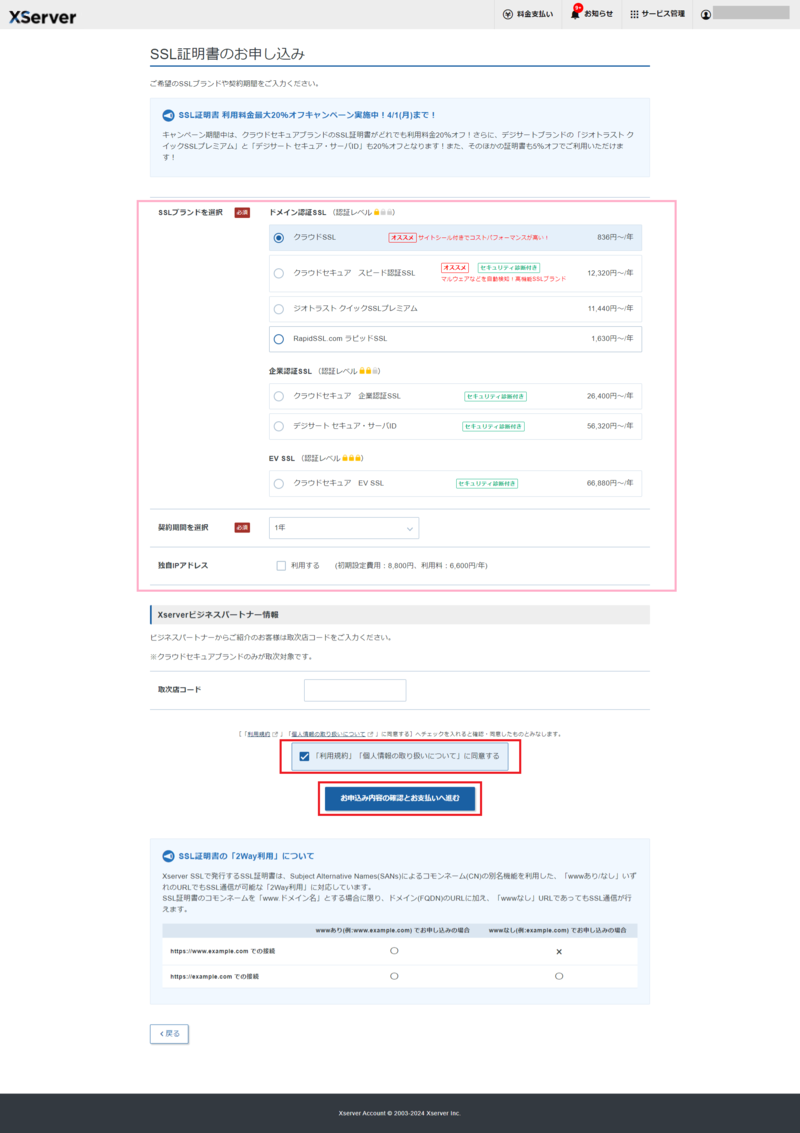This screenshot has width=800, height=1133.
Task: Pick the RapidSSL.com ラピッドSSL radio button
Action: (x=279, y=339)
